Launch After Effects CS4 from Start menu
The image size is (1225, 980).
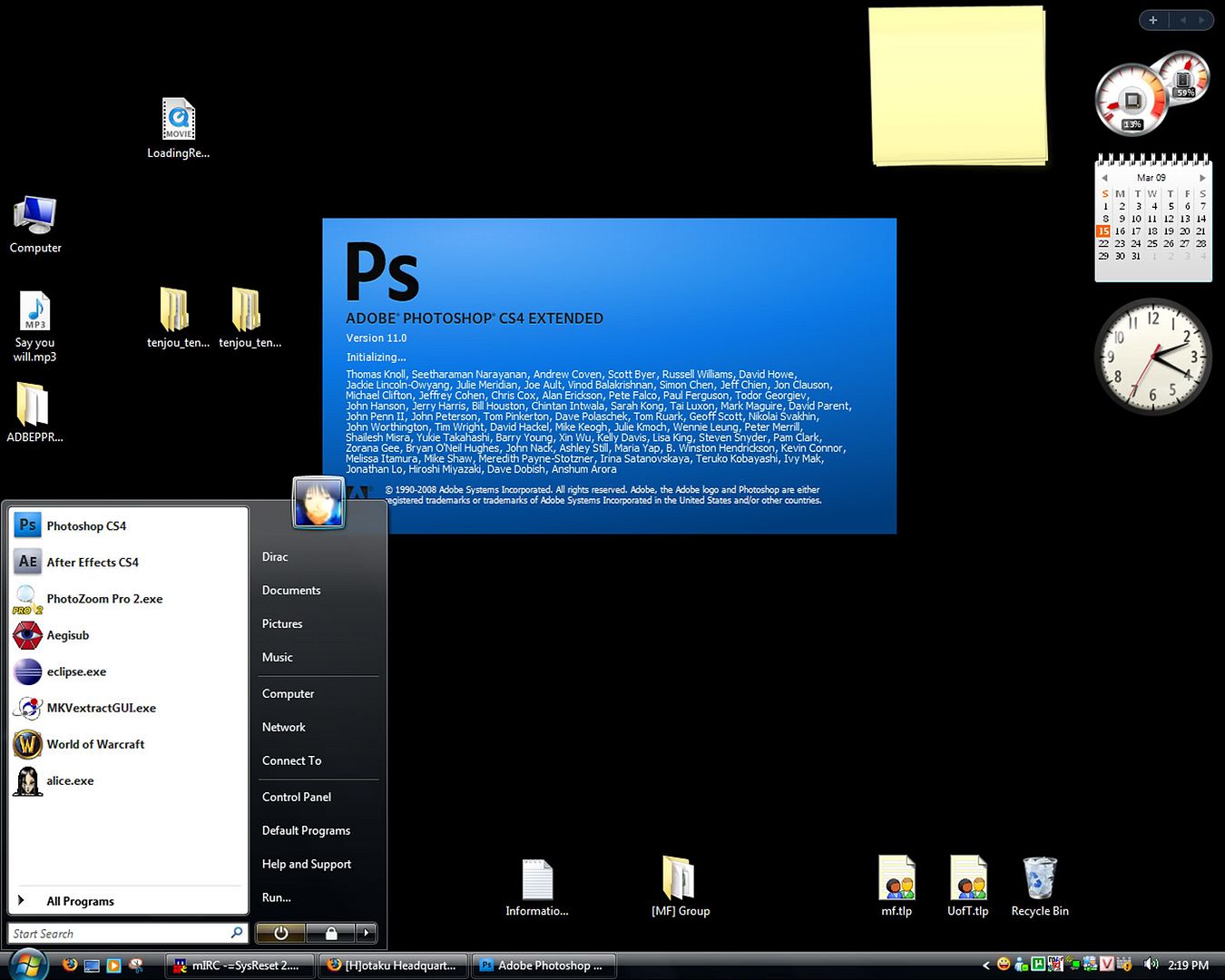point(128,563)
